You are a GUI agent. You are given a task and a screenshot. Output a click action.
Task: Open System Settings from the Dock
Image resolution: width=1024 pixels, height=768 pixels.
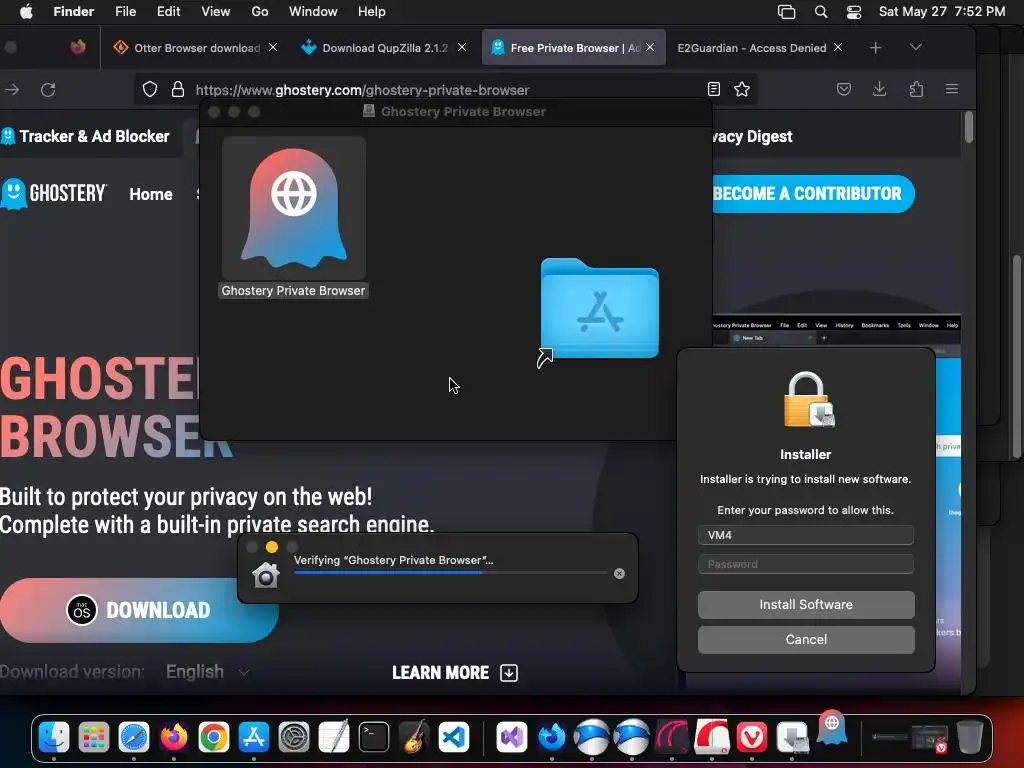[x=294, y=738]
